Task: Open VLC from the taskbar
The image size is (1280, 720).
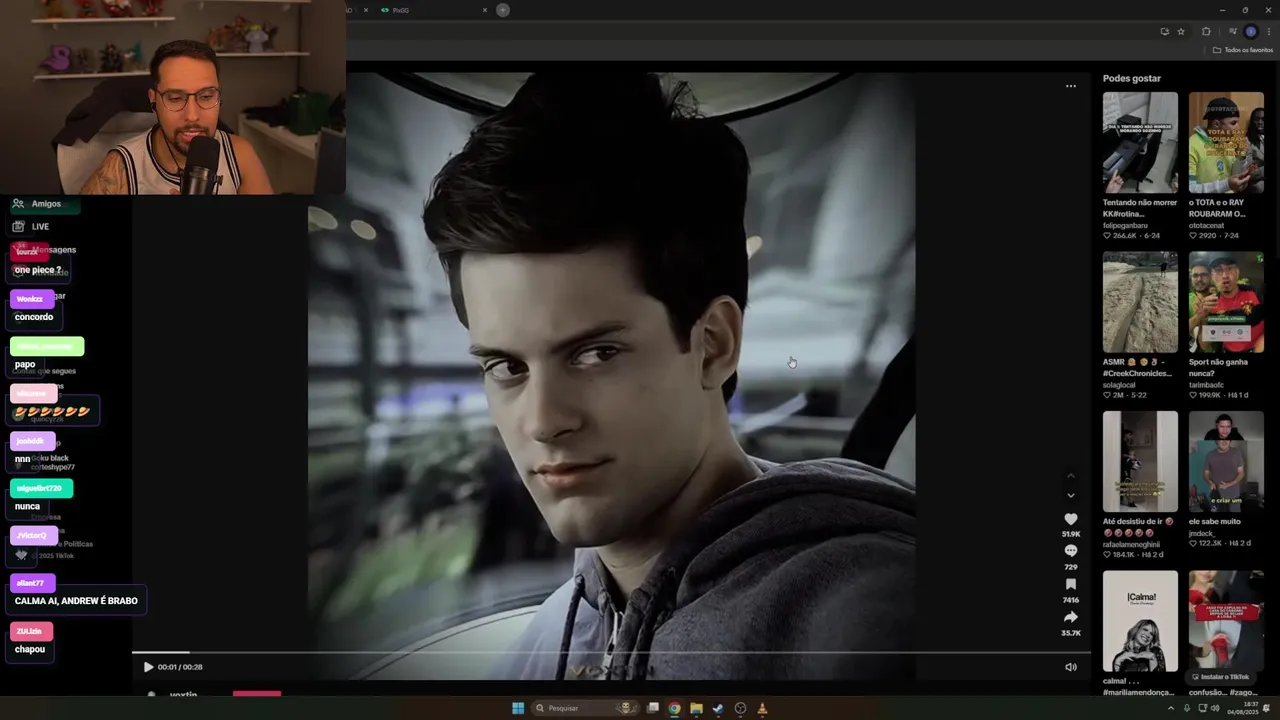Action: [762, 708]
